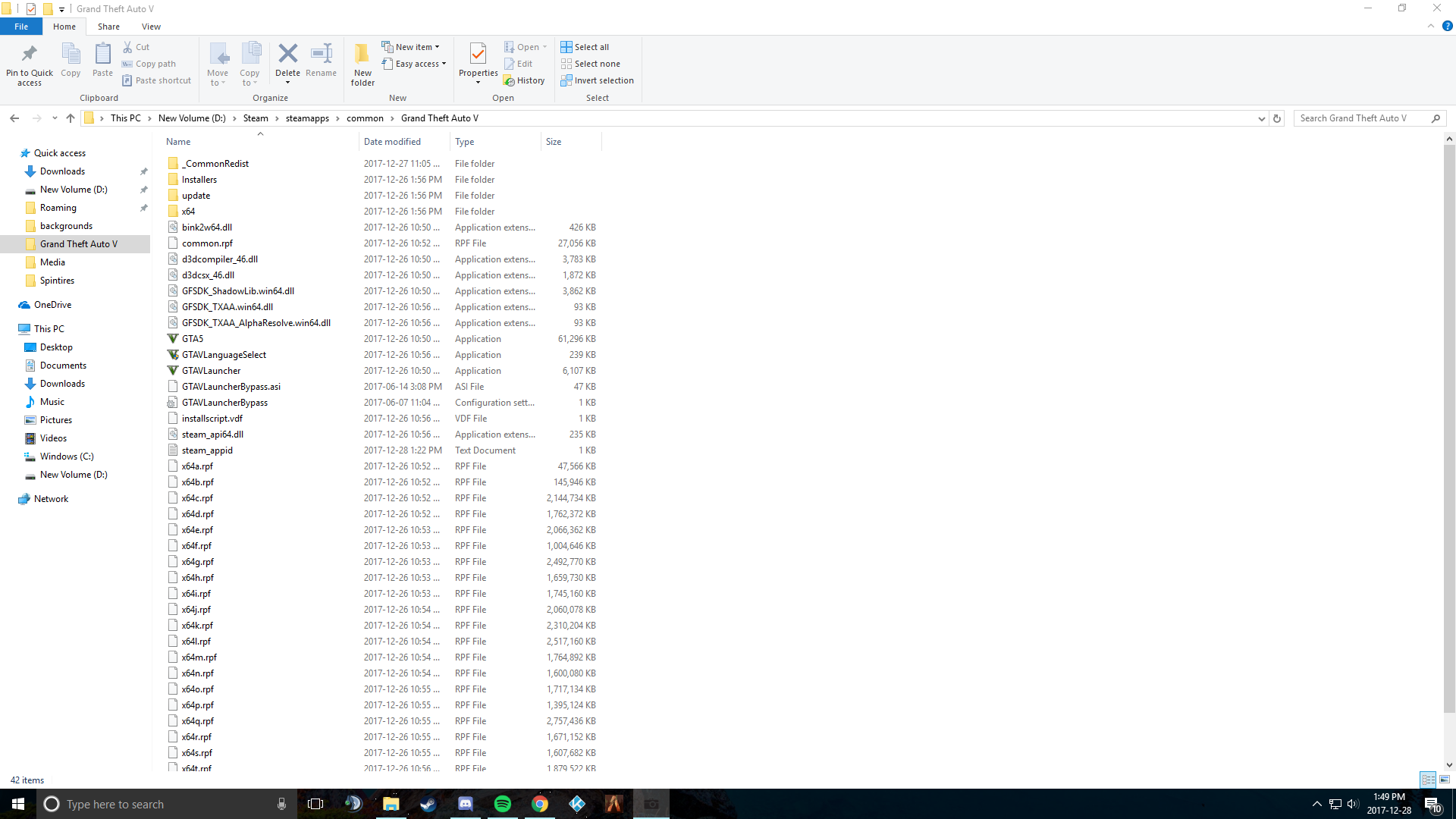Select the _CommonRedist folder

pos(215,164)
